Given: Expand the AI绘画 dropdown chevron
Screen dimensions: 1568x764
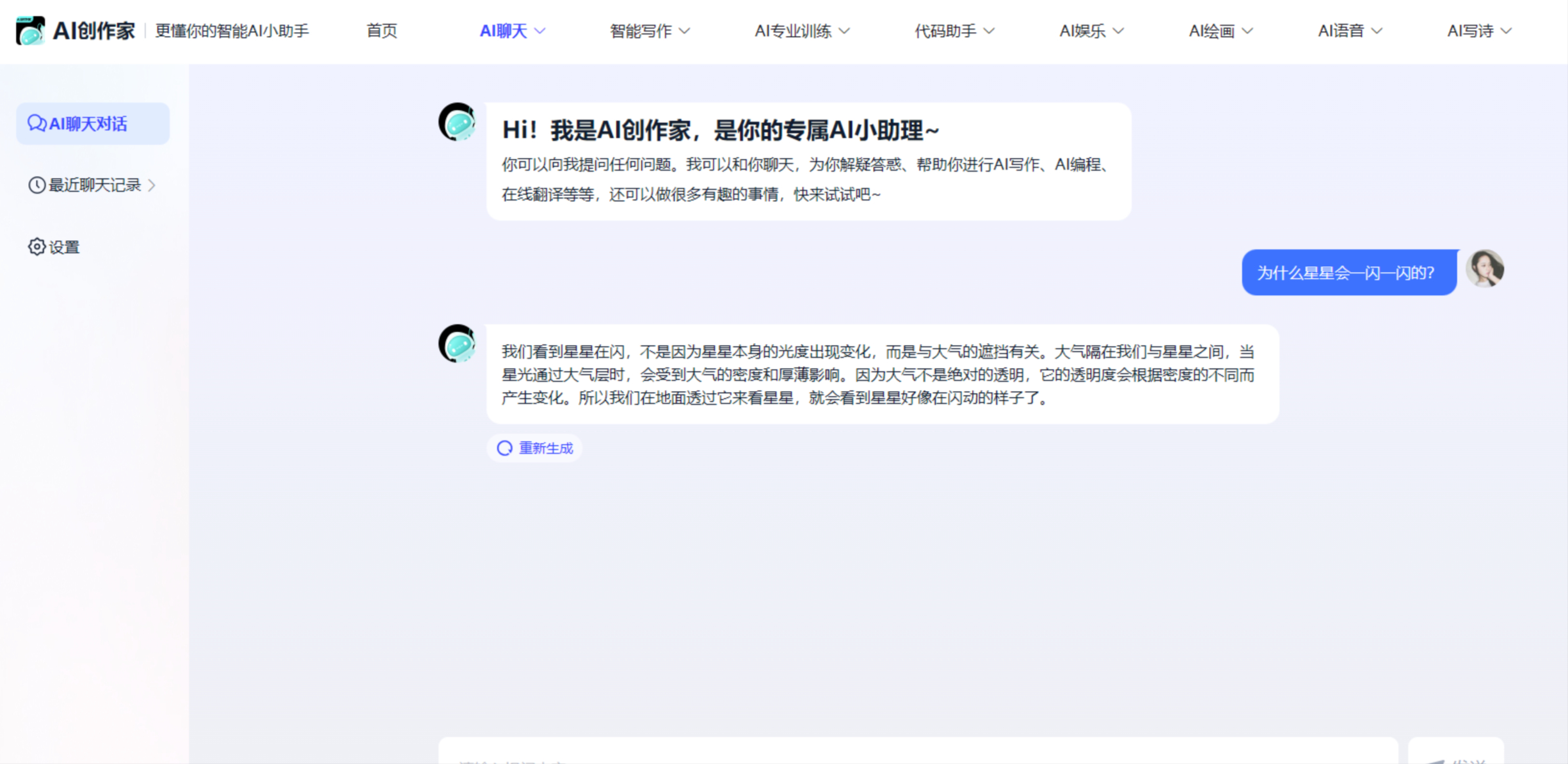Looking at the screenshot, I should [1247, 31].
